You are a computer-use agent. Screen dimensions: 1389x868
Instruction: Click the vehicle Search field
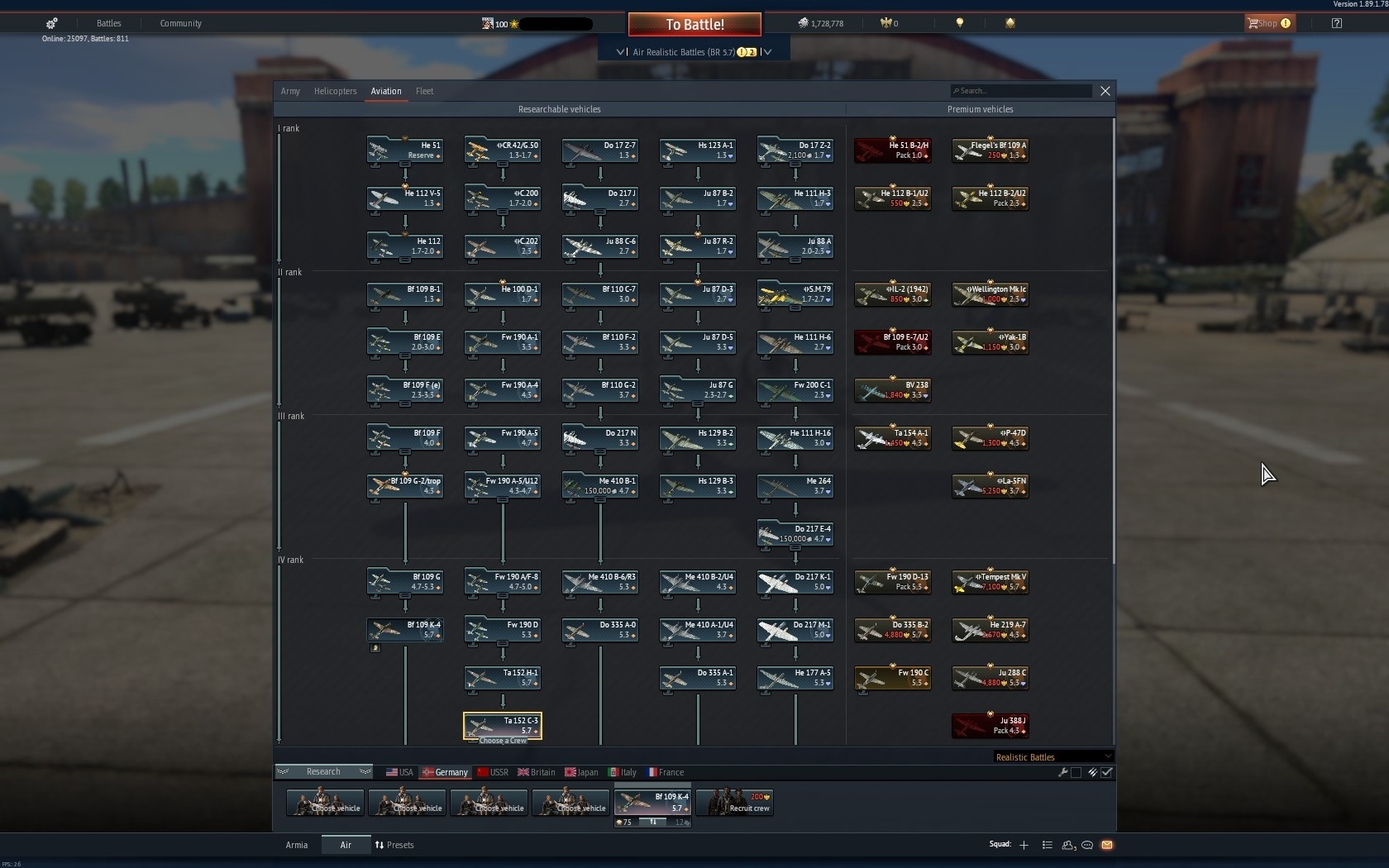1021,91
